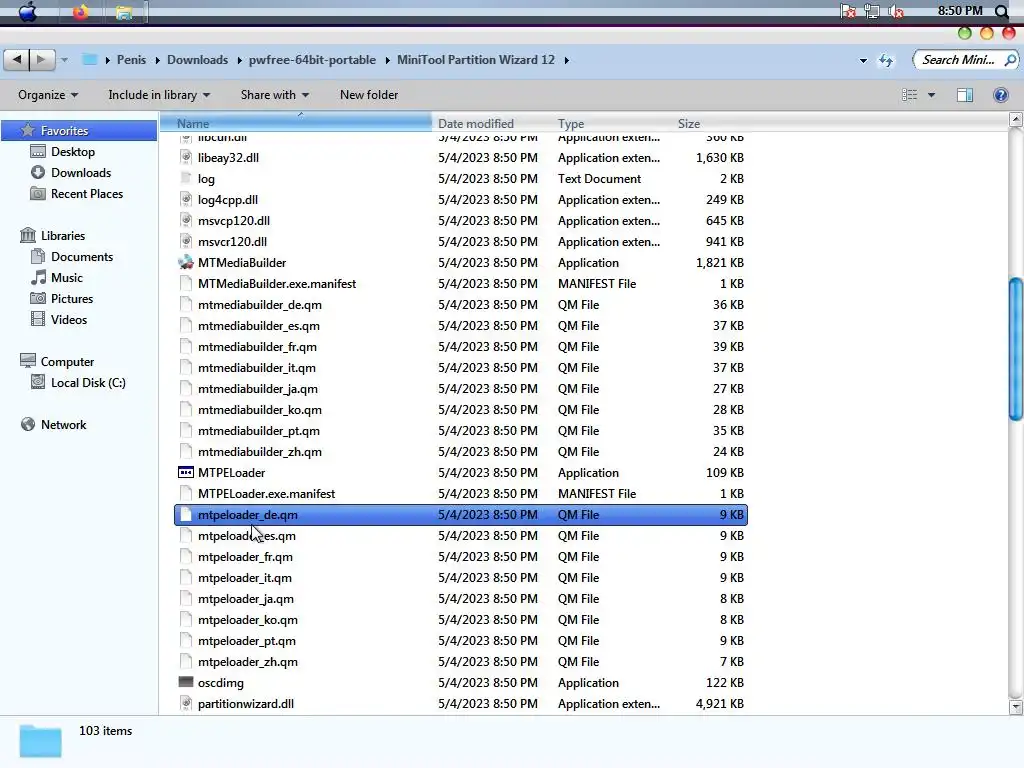Screen dimensions: 1024x768
Task: Sort by the Name column header
Action: coord(296,123)
